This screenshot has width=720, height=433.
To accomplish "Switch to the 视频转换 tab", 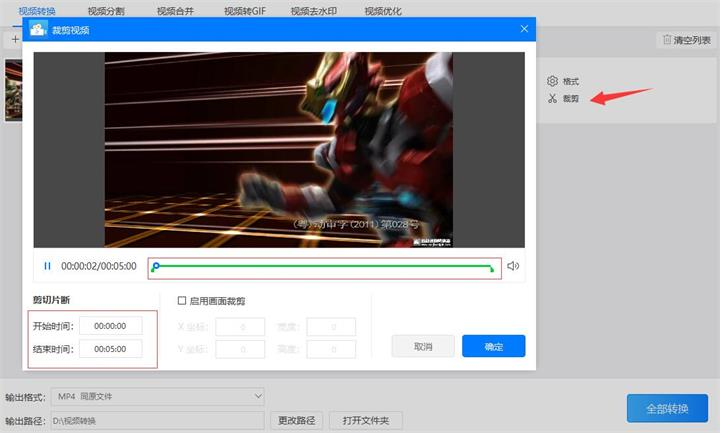I will pyautogui.click(x=37, y=11).
